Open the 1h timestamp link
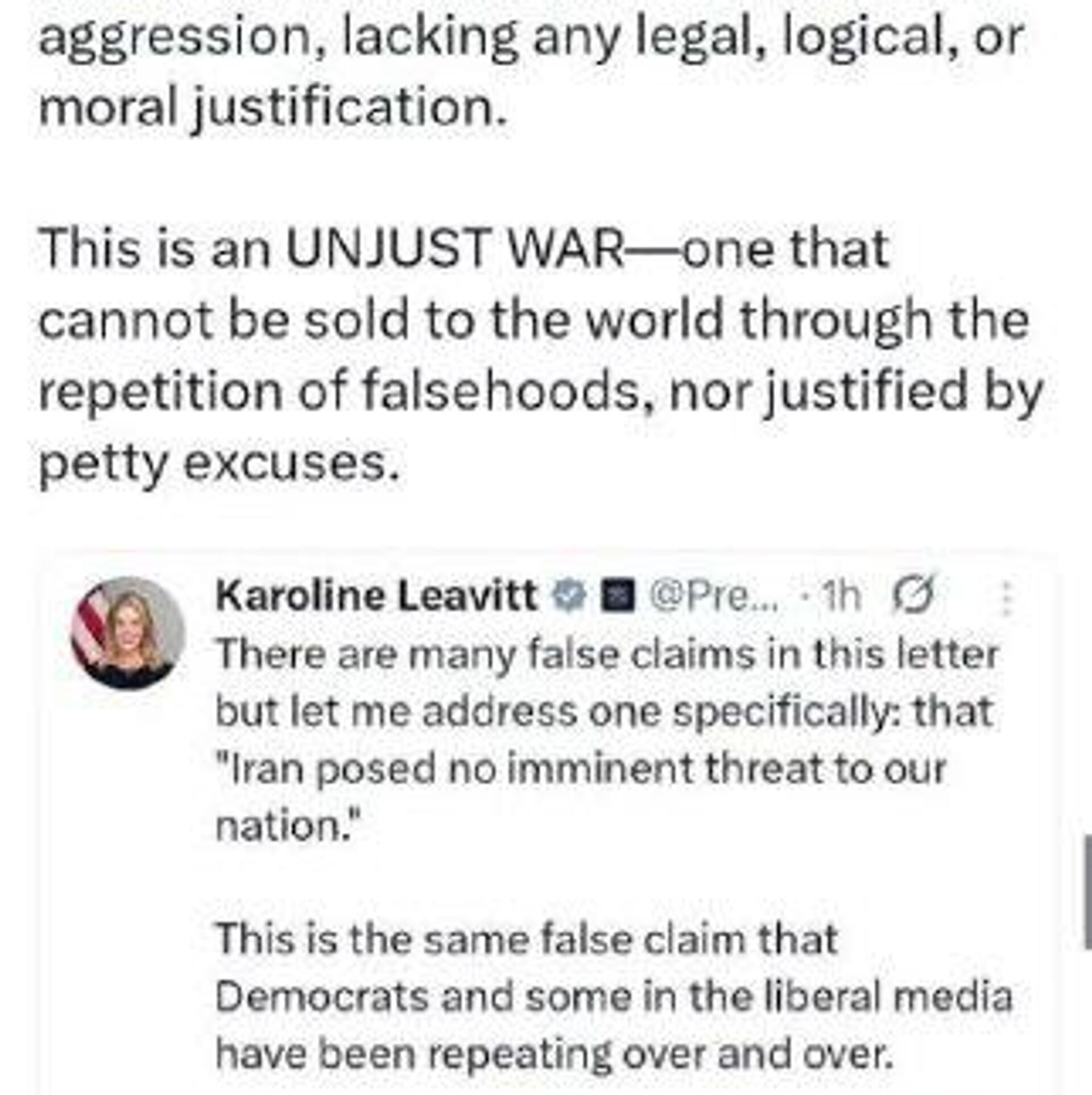This screenshot has height=1095, width=1092. point(842,596)
